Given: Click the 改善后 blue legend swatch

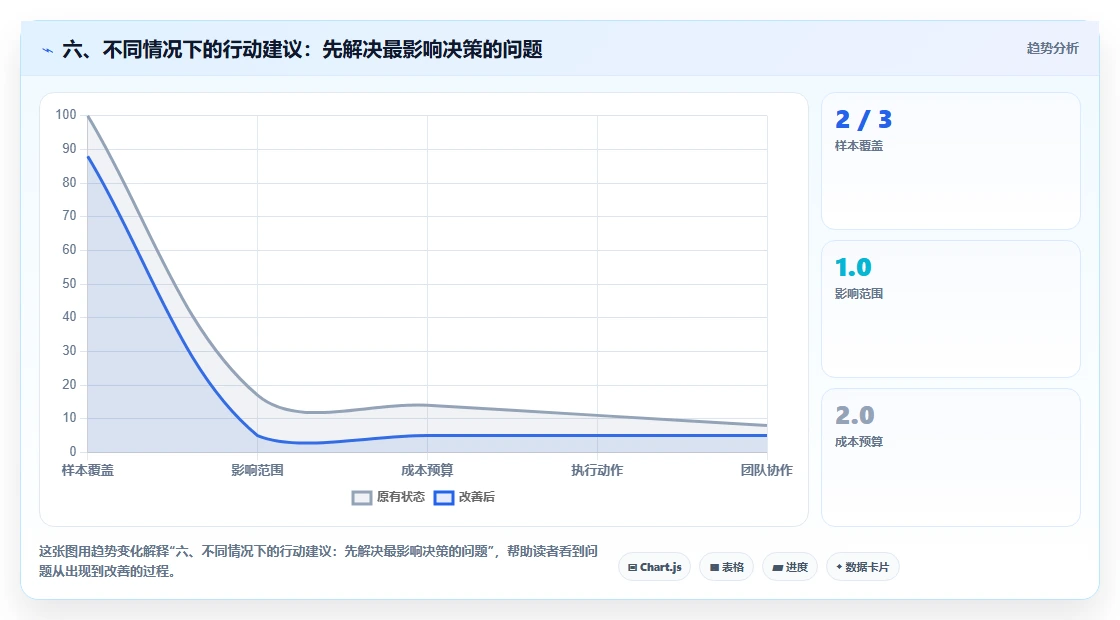Looking at the screenshot, I should coord(444,498).
